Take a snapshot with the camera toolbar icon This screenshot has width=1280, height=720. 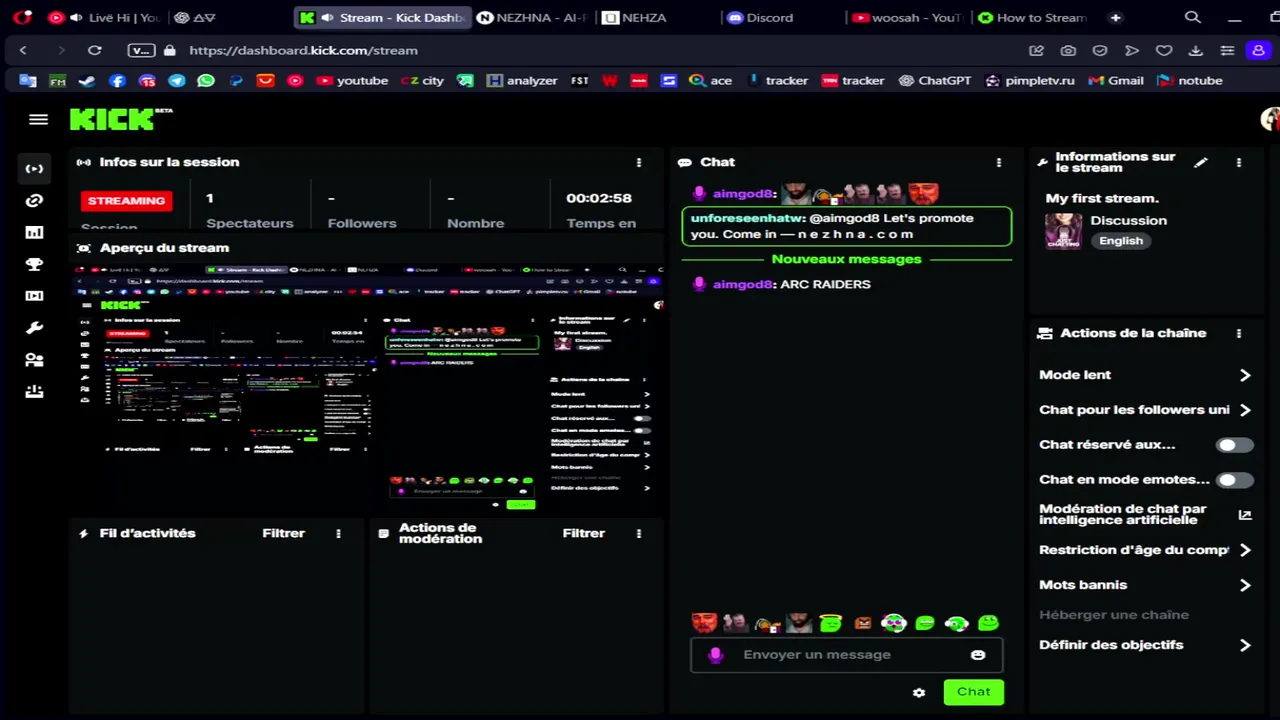pos(1068,50)
